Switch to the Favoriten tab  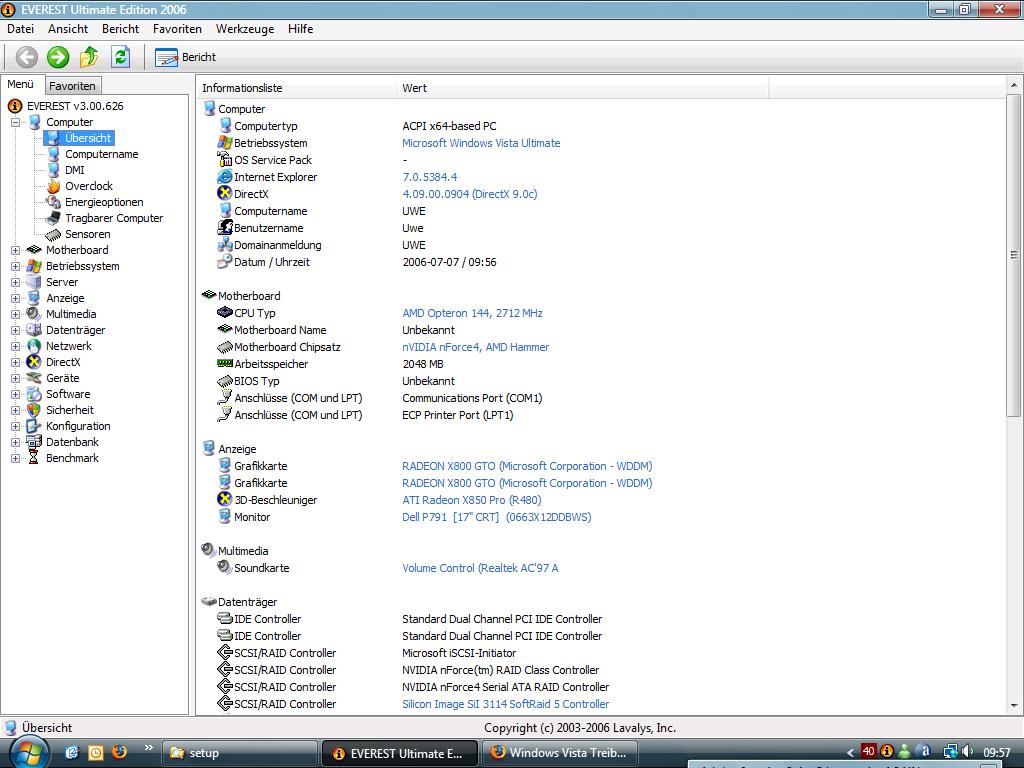coord(72,86)
